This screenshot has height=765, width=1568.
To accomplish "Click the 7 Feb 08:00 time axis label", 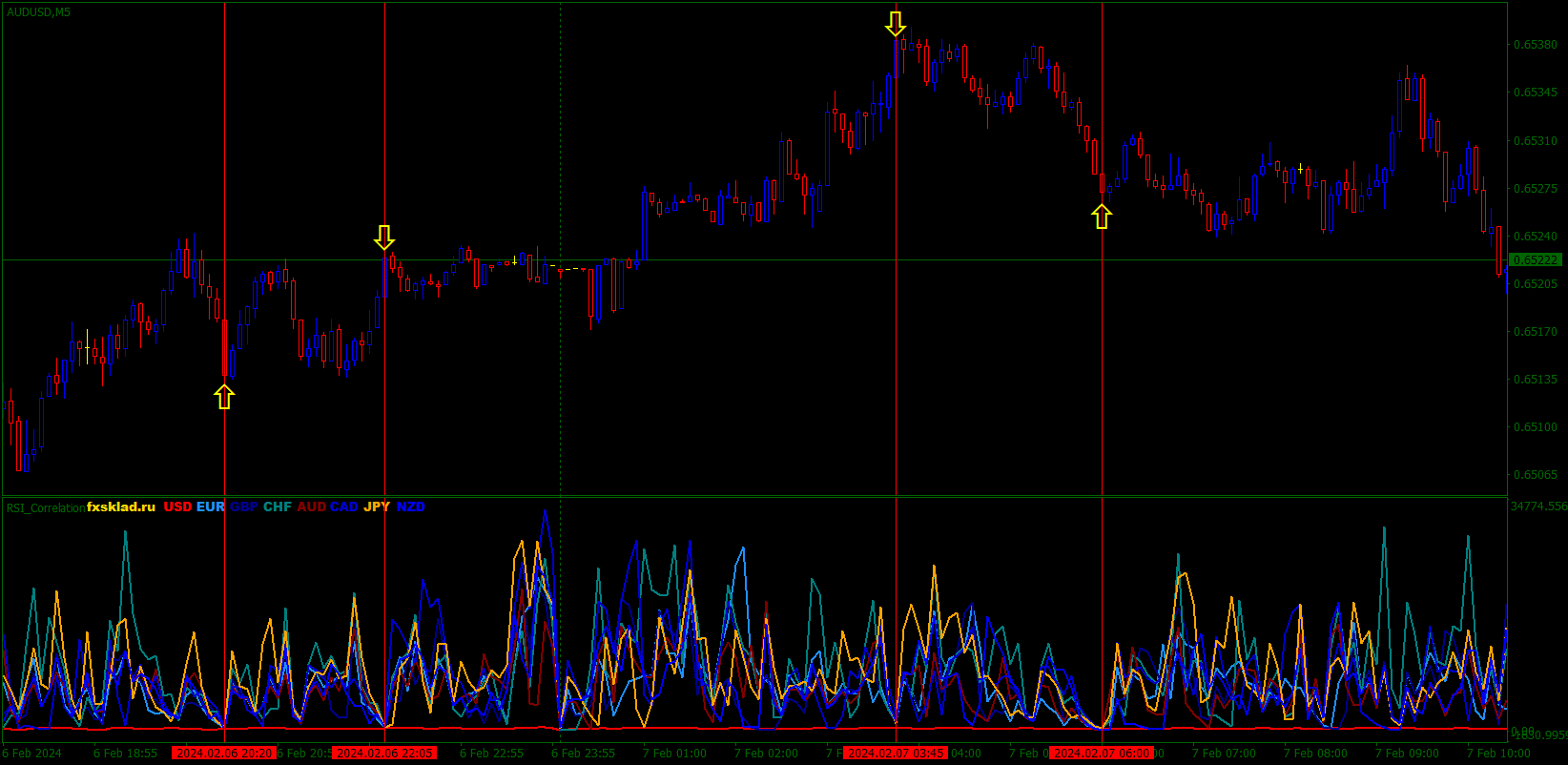I will (x=1316, y=754).
